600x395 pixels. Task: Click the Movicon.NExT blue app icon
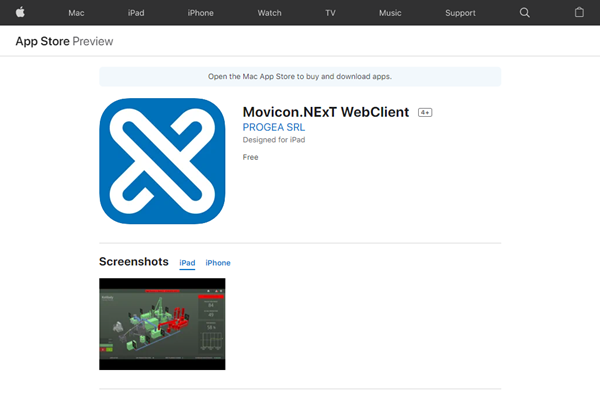[x=162, y=161]
